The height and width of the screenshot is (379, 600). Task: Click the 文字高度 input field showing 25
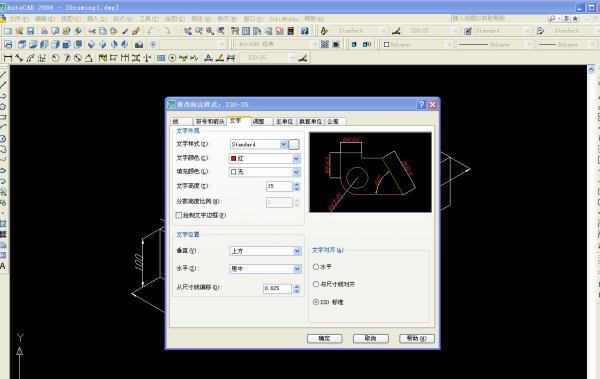click(279, 186)
